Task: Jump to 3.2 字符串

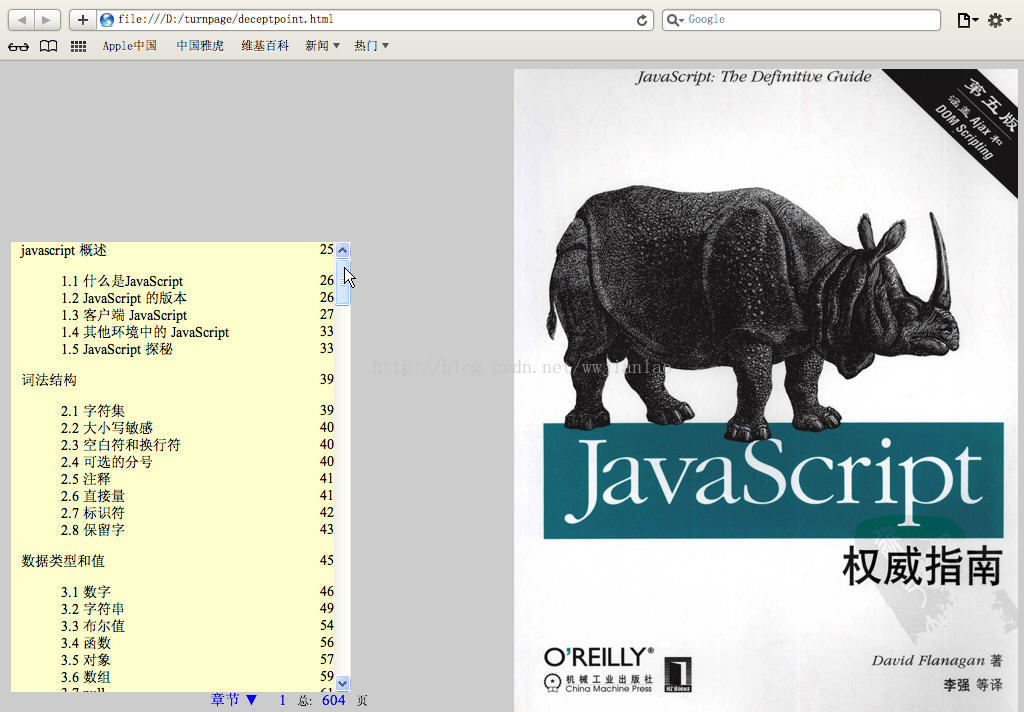Action: [x=93, y=609]
